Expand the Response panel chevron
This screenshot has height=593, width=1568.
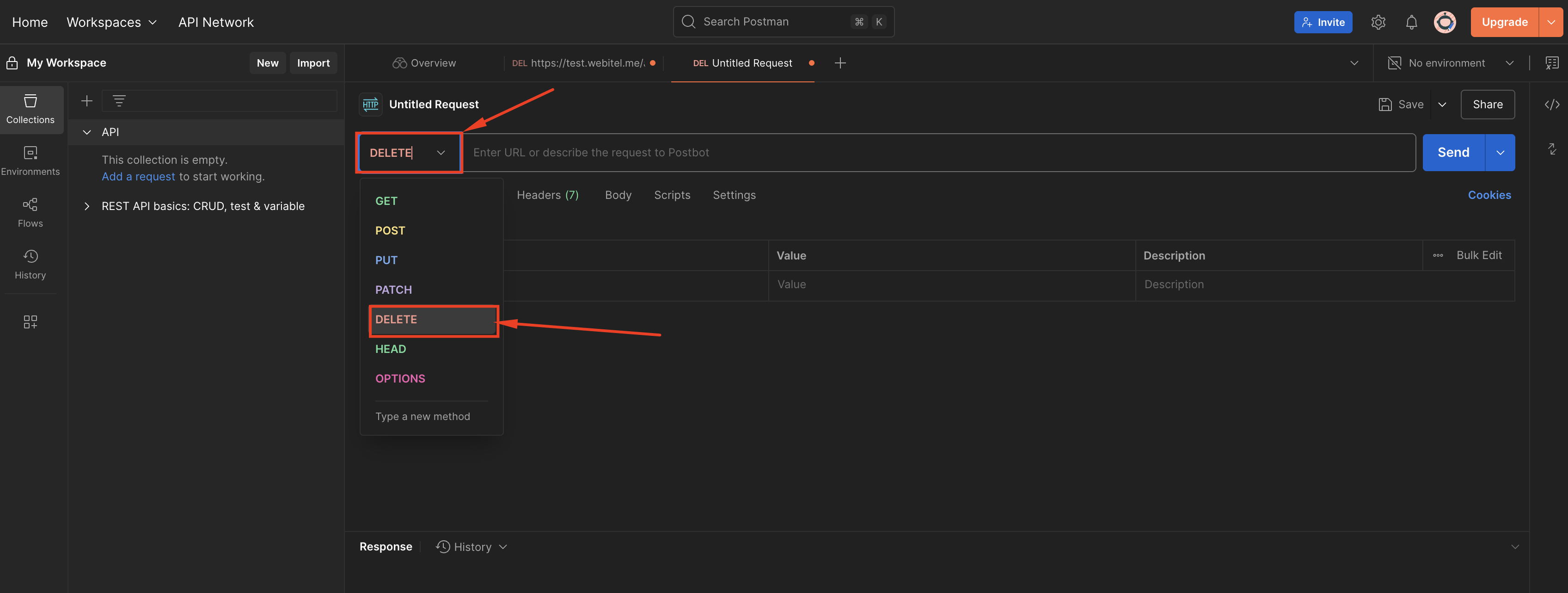click(x=1514, y=547)
